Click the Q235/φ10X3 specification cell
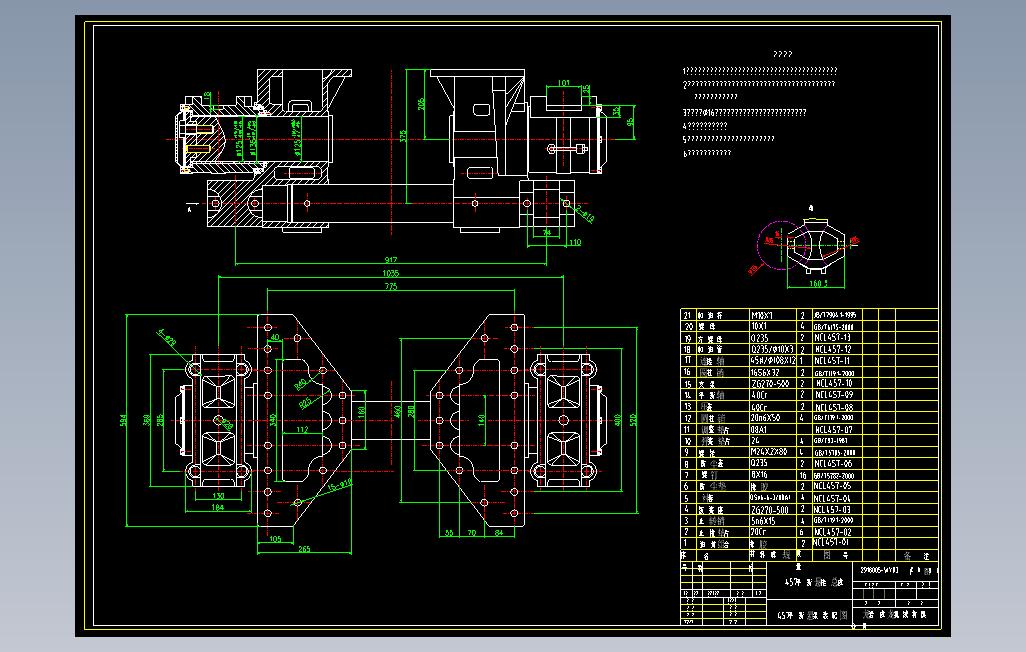The image size is (1026, 652). 771,350
